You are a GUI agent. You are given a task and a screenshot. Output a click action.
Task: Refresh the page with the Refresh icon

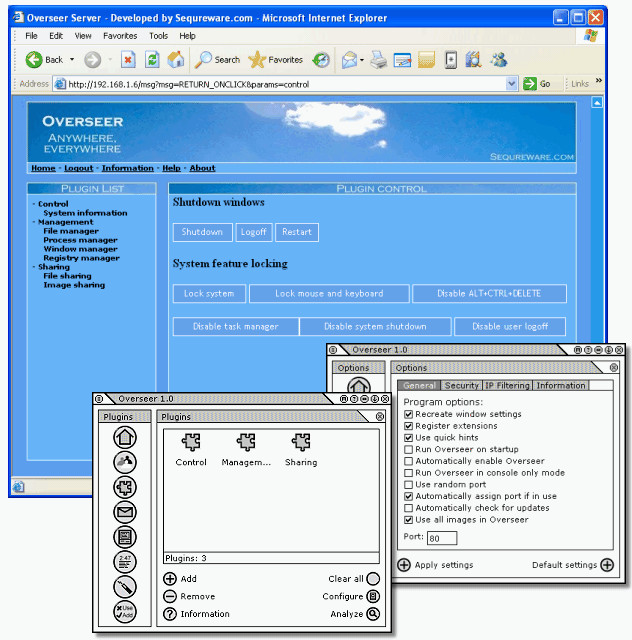click(152, 60)
